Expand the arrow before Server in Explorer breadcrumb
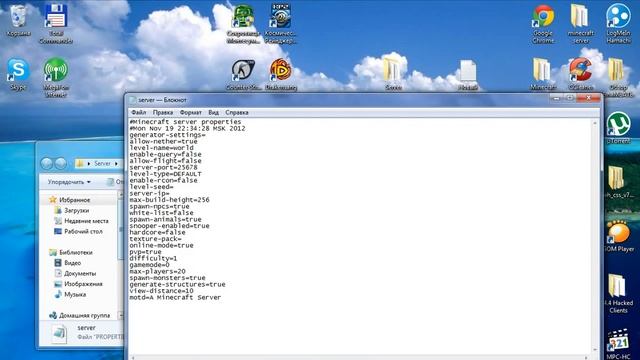The width and height of the screenshot is (640, 360). pos(89,164)
